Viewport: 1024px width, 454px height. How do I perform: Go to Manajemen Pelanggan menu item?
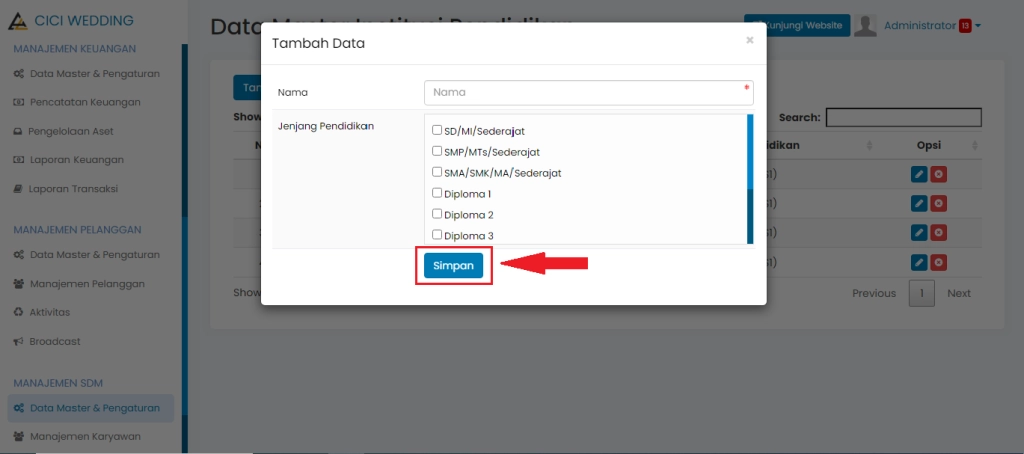coord(86,283)
